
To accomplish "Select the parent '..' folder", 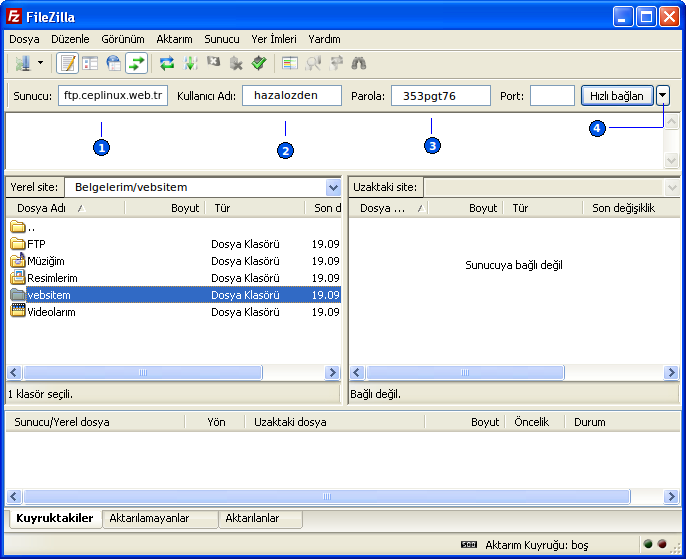I will pos(174,227).
